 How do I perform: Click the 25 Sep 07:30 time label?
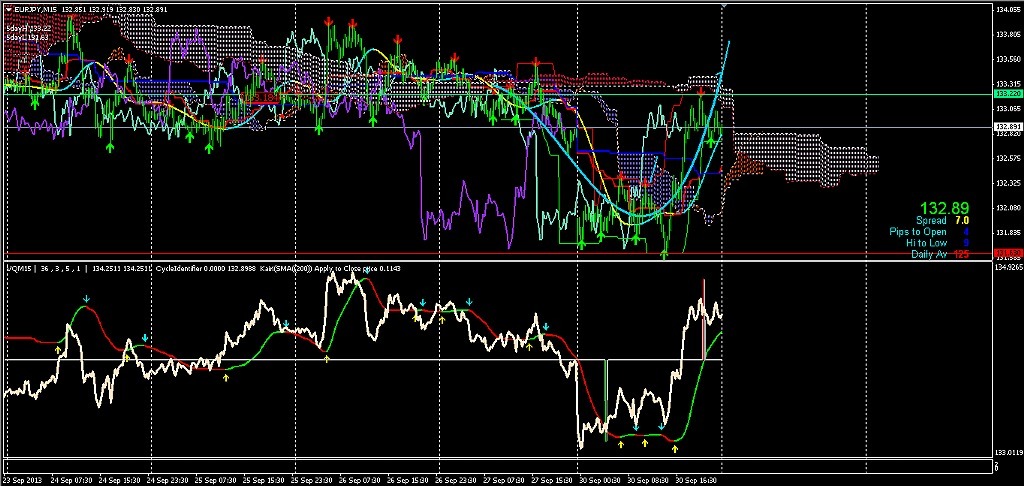(x=218, y=479)
